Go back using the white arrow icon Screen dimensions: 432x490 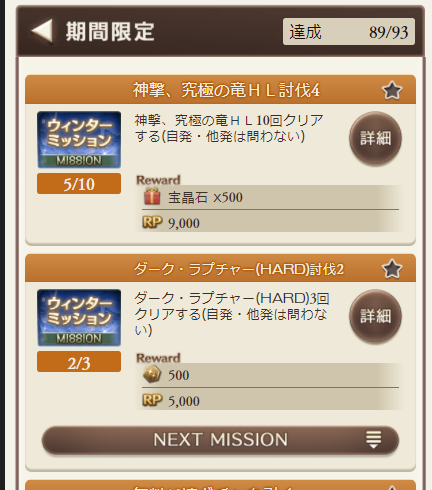[42, 31]
